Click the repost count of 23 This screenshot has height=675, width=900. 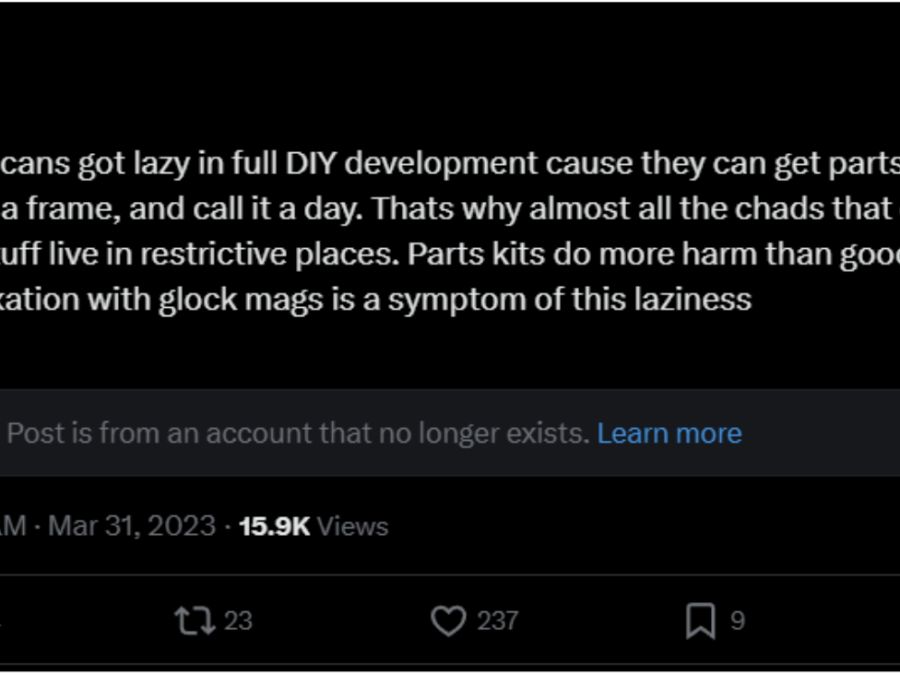click(x=238, y=620)
